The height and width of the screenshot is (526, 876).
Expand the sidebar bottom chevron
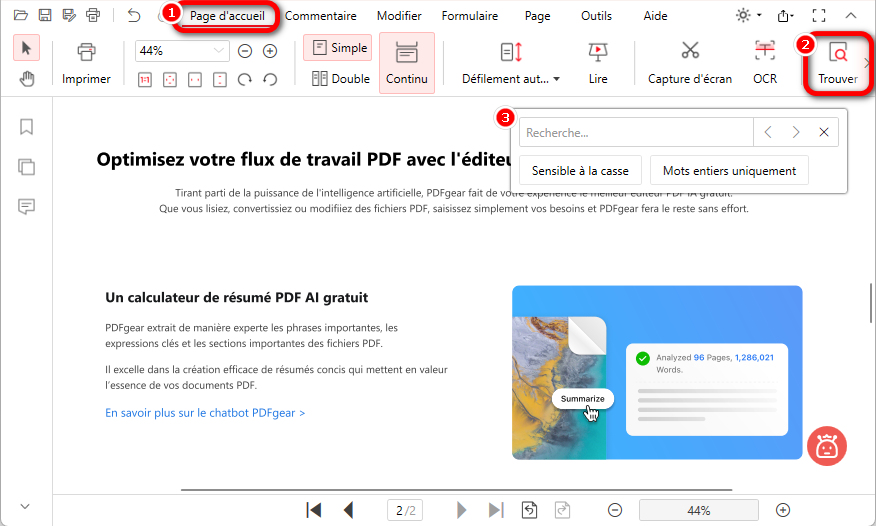pos(25,506)
